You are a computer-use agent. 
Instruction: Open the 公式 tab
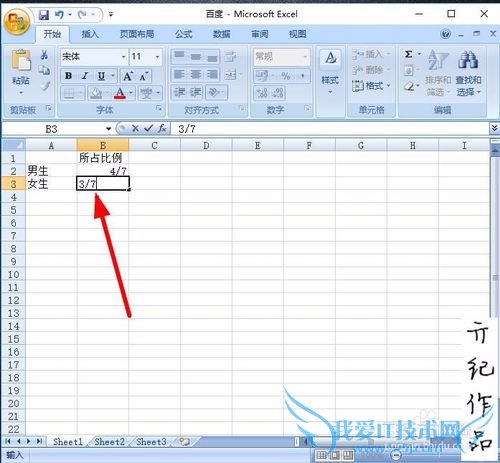tap(184, 34)
